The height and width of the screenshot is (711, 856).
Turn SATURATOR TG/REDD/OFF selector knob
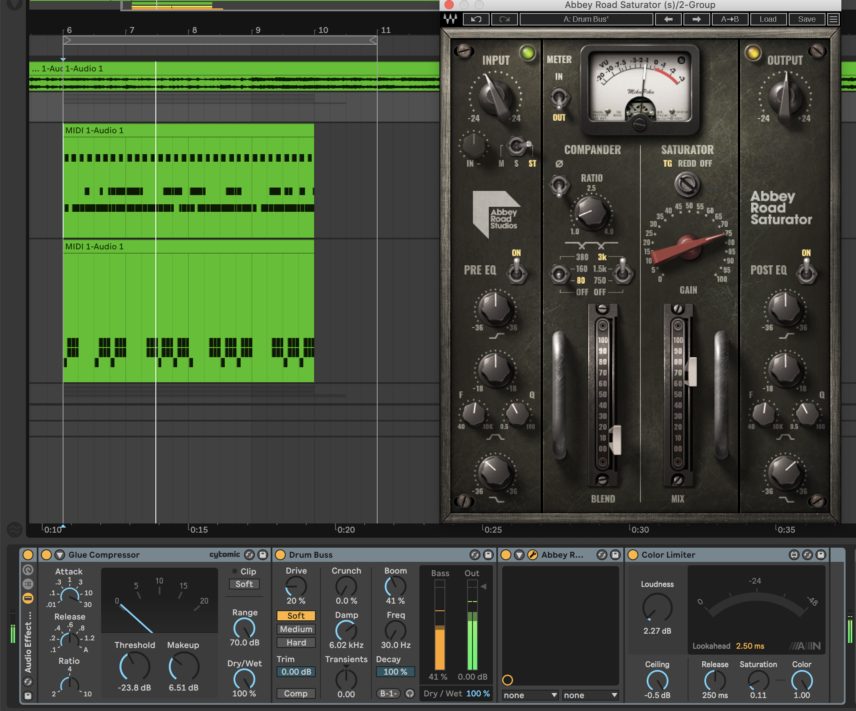(x=687, y=184)
